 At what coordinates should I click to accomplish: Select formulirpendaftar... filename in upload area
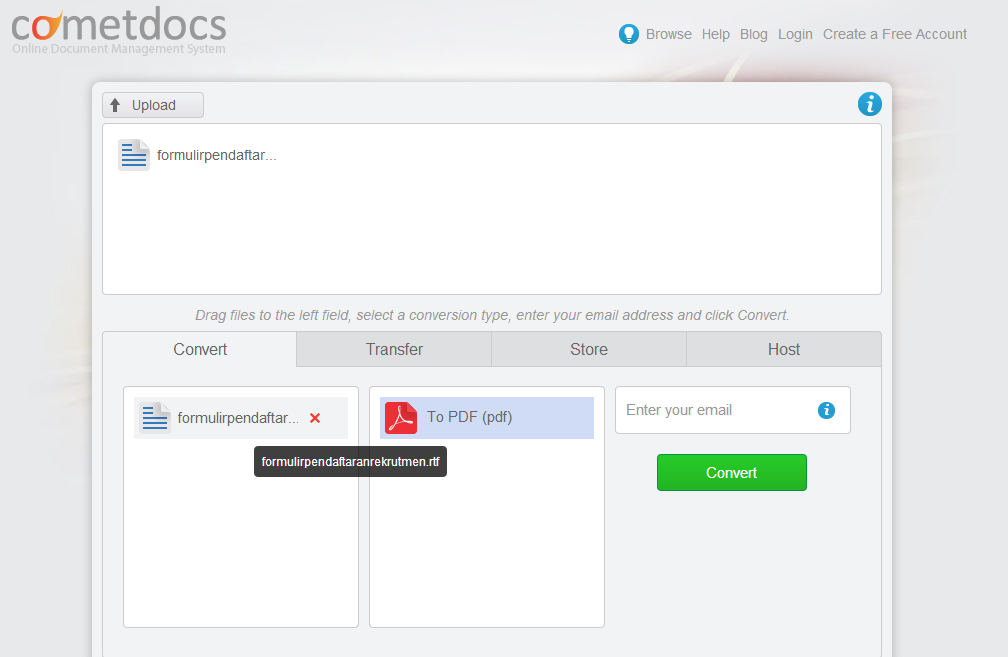[217, 155]
